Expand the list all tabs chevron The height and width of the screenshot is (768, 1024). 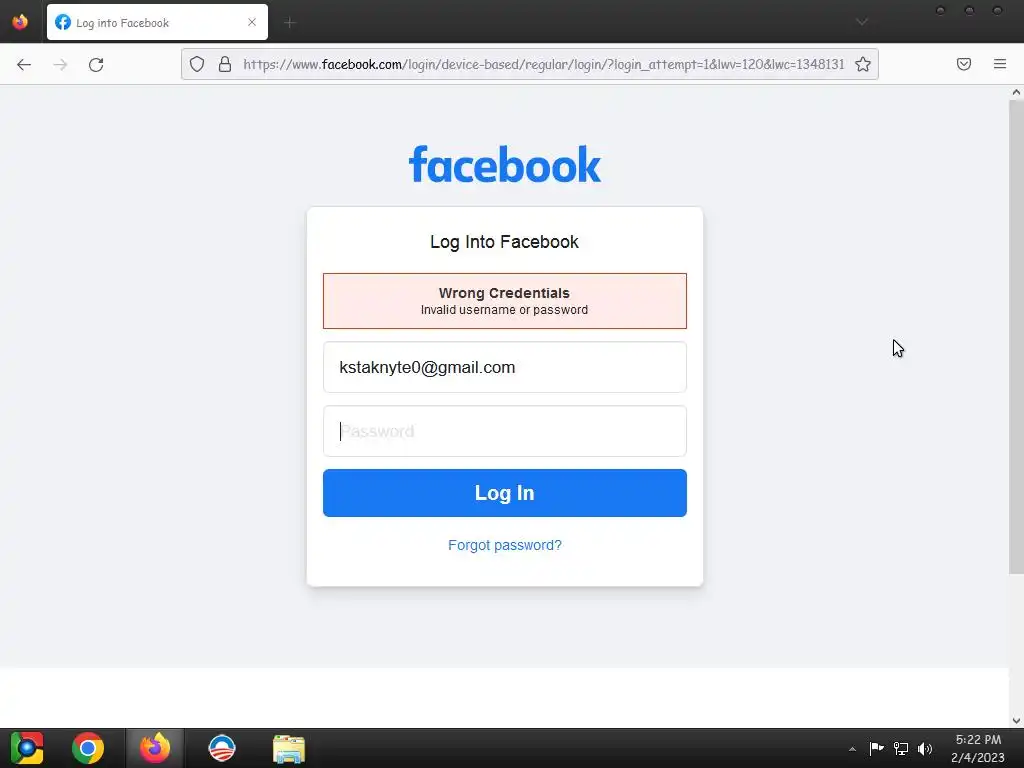coord(862,22)
